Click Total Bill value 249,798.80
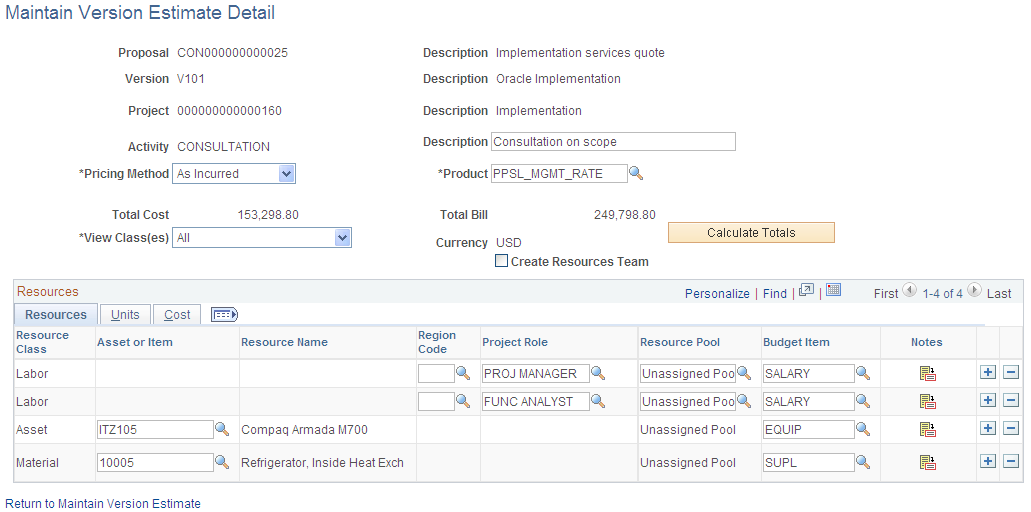Screen dimensions: 1031x512 point(625,214)
